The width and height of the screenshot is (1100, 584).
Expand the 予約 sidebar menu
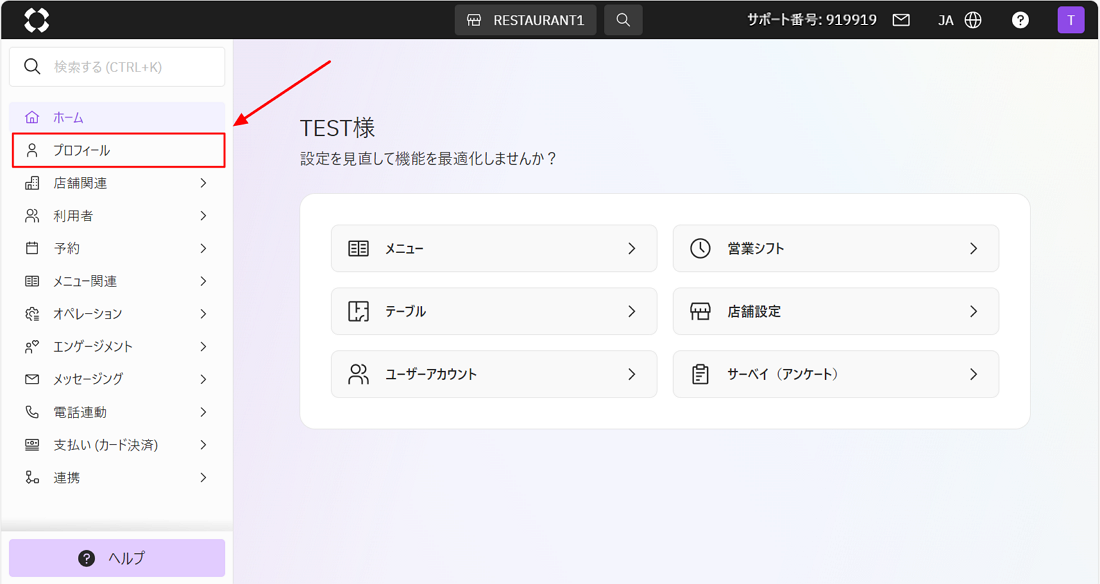[x=117, y=248]
